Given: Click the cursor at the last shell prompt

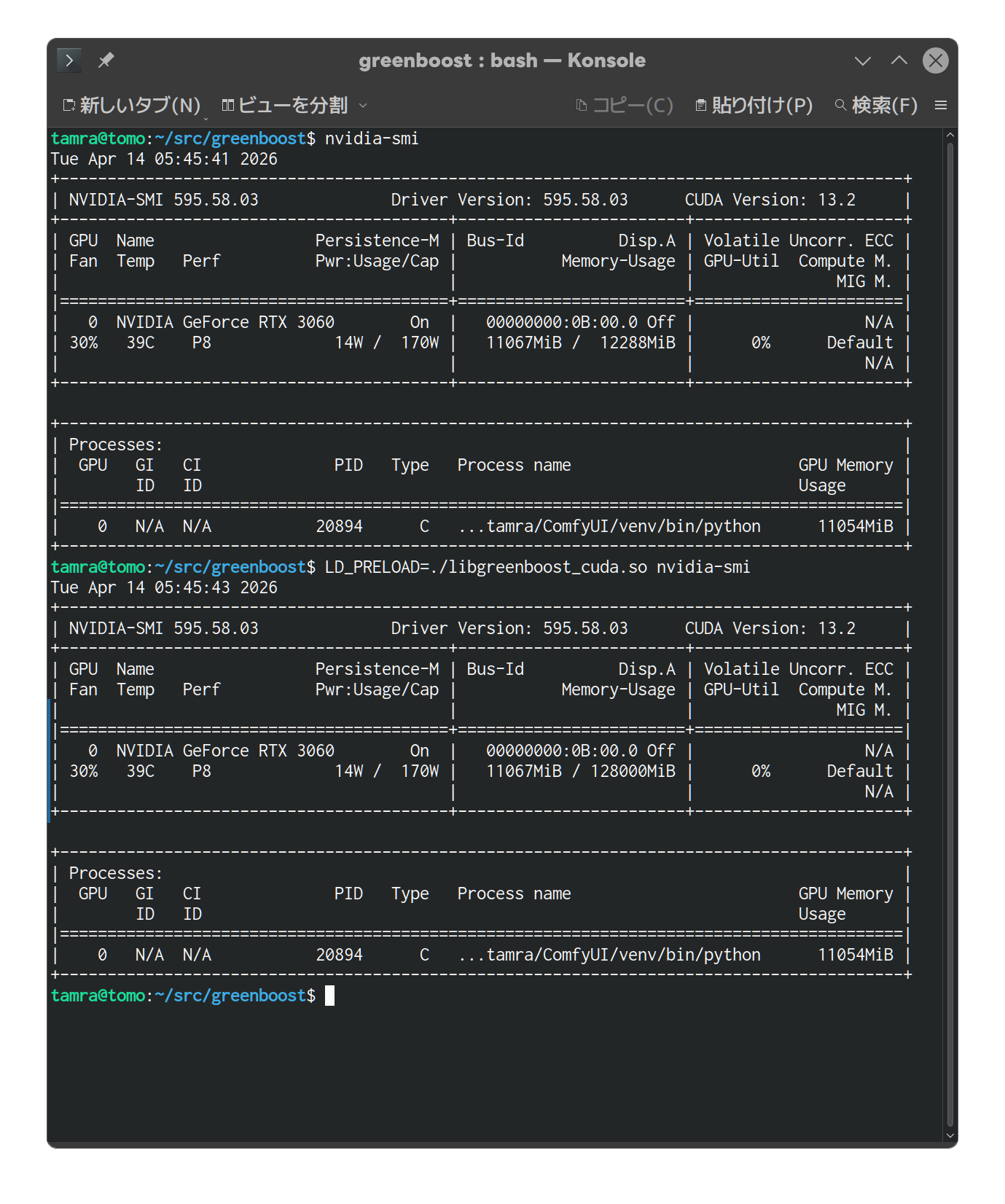Looking at the screenshot, I should 329,996.
